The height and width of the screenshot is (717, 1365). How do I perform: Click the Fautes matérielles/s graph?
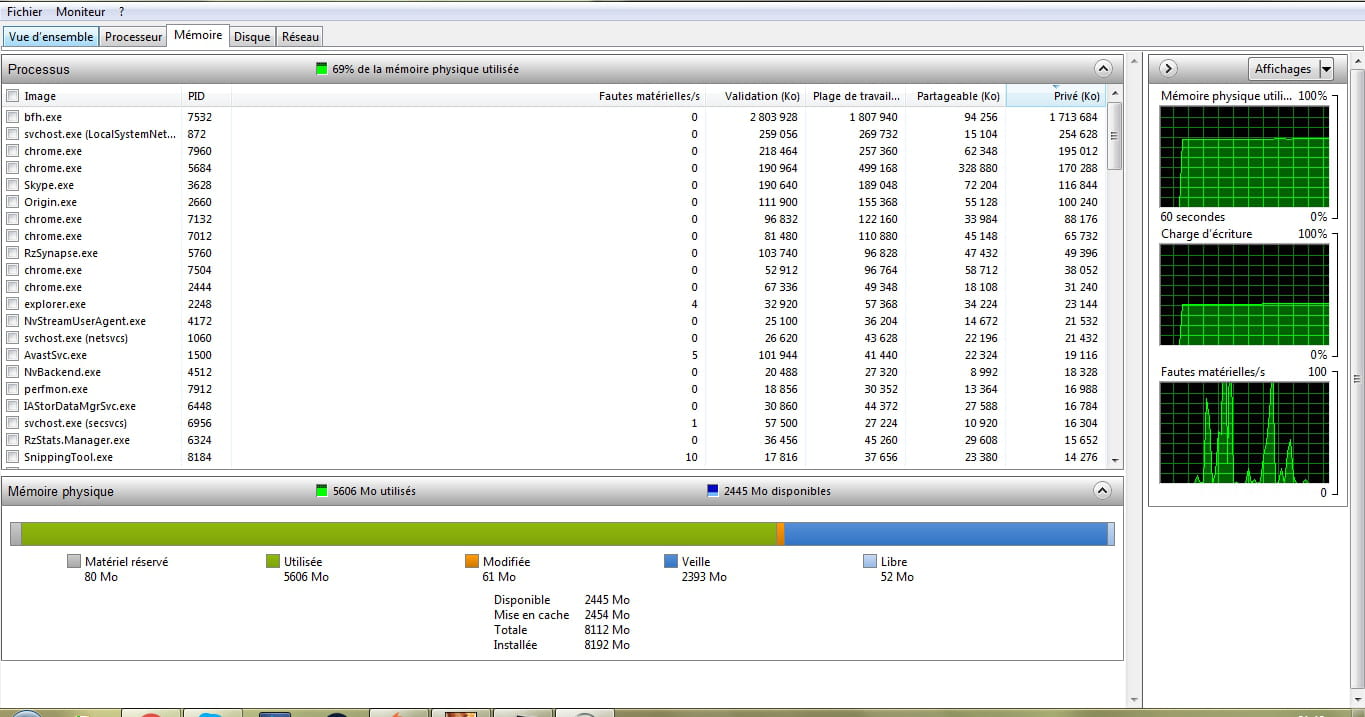(1244, 434)
